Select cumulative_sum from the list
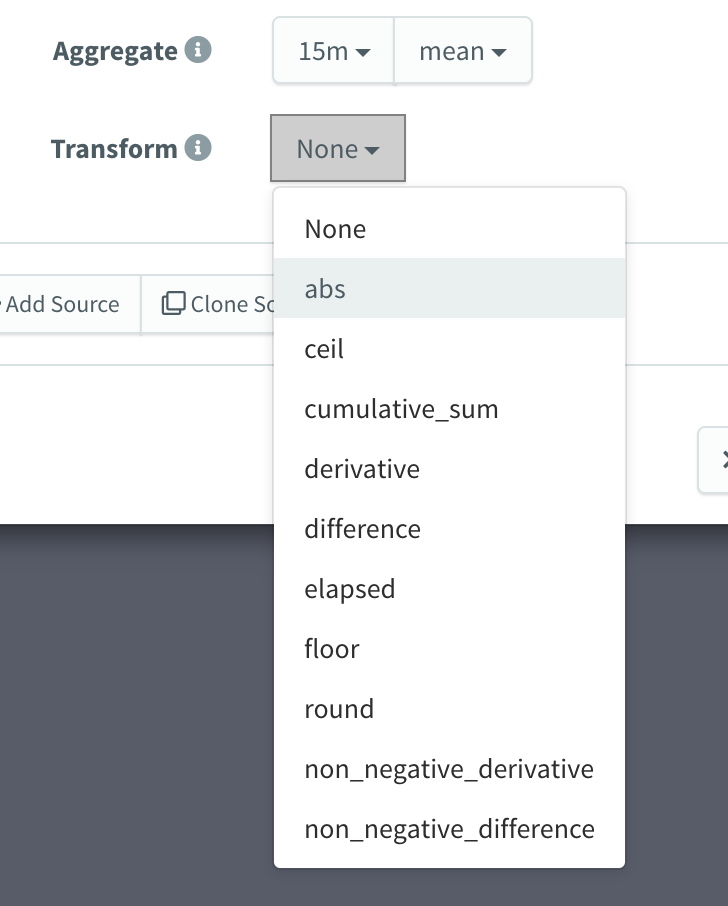 [x=450, y=409]
